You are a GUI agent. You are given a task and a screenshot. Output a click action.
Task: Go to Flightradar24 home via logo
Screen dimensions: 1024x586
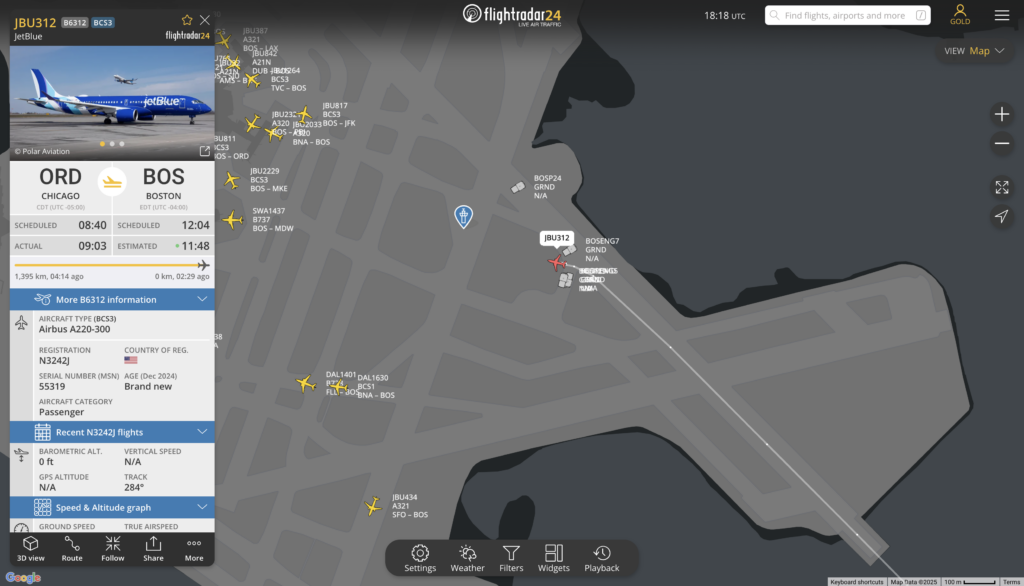coord(512,15)
